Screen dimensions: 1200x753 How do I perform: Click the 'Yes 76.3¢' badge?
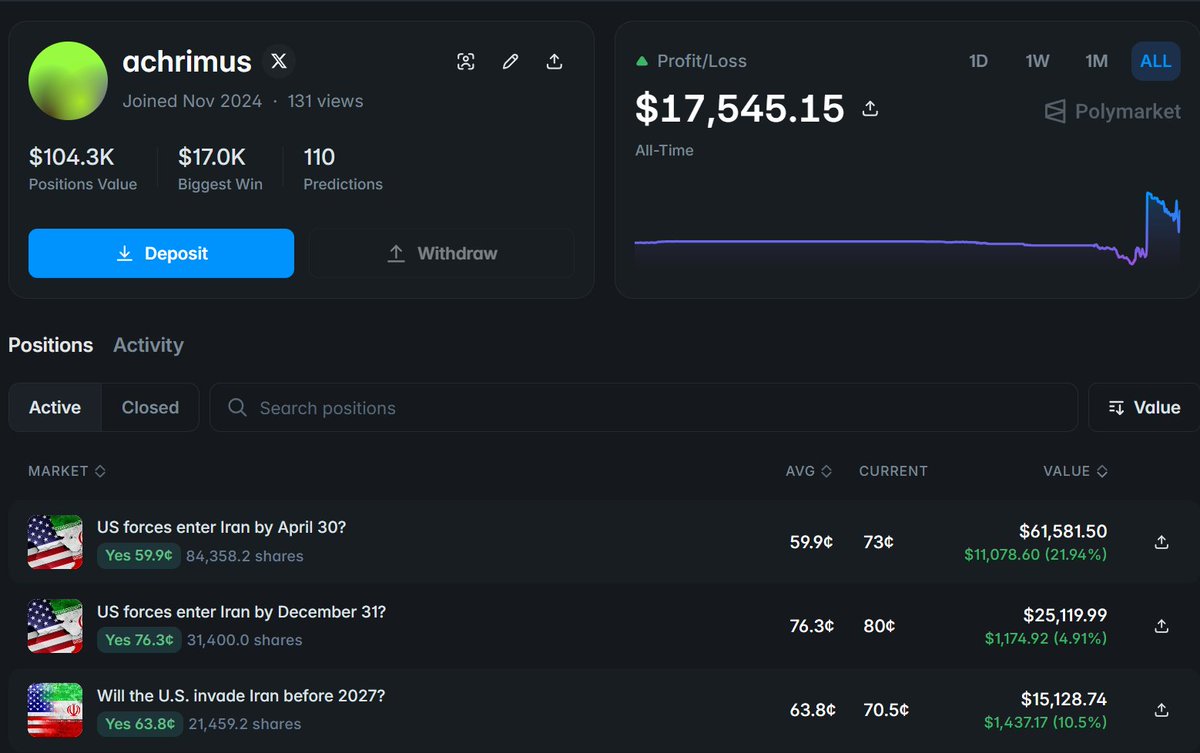139,640
